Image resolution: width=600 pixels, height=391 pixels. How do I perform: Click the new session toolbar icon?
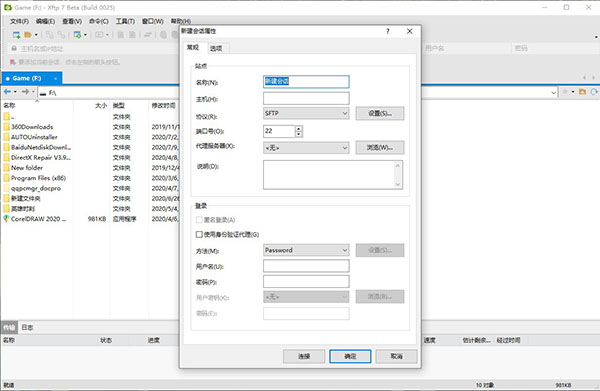[x=16, y=35]
